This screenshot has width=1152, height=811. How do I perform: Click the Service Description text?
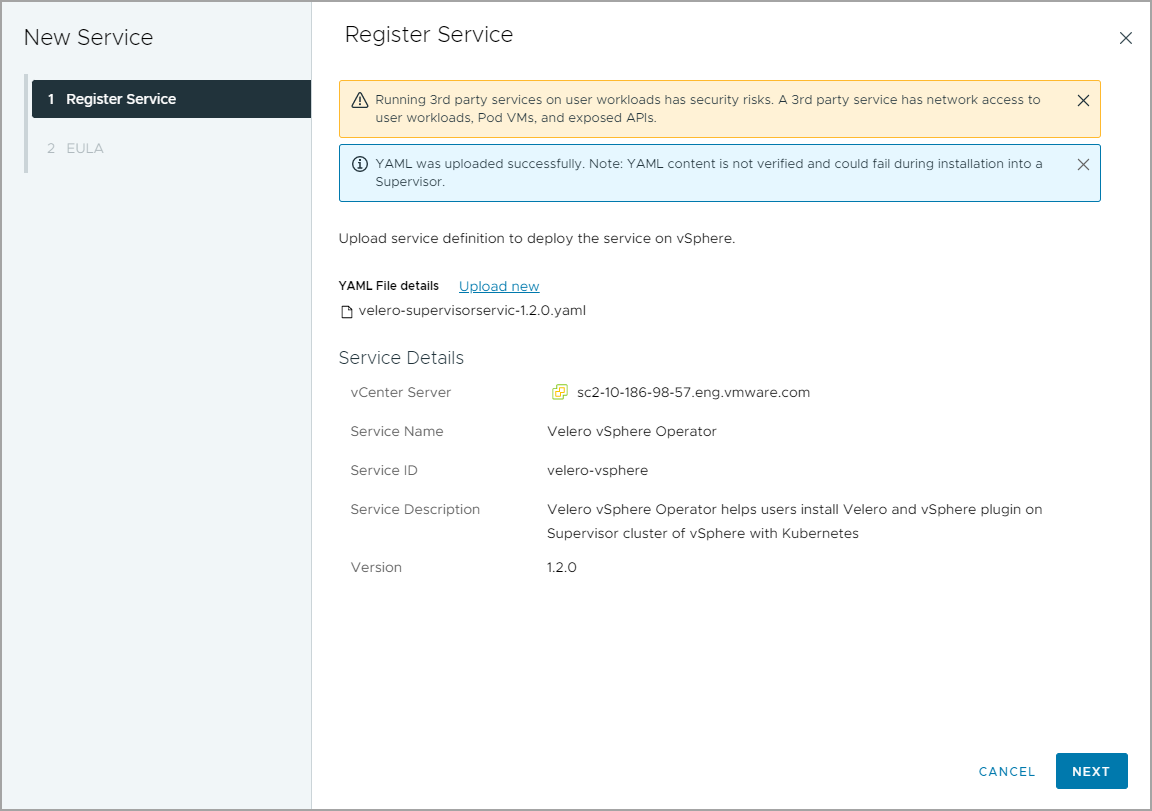[x=794, y=521]
